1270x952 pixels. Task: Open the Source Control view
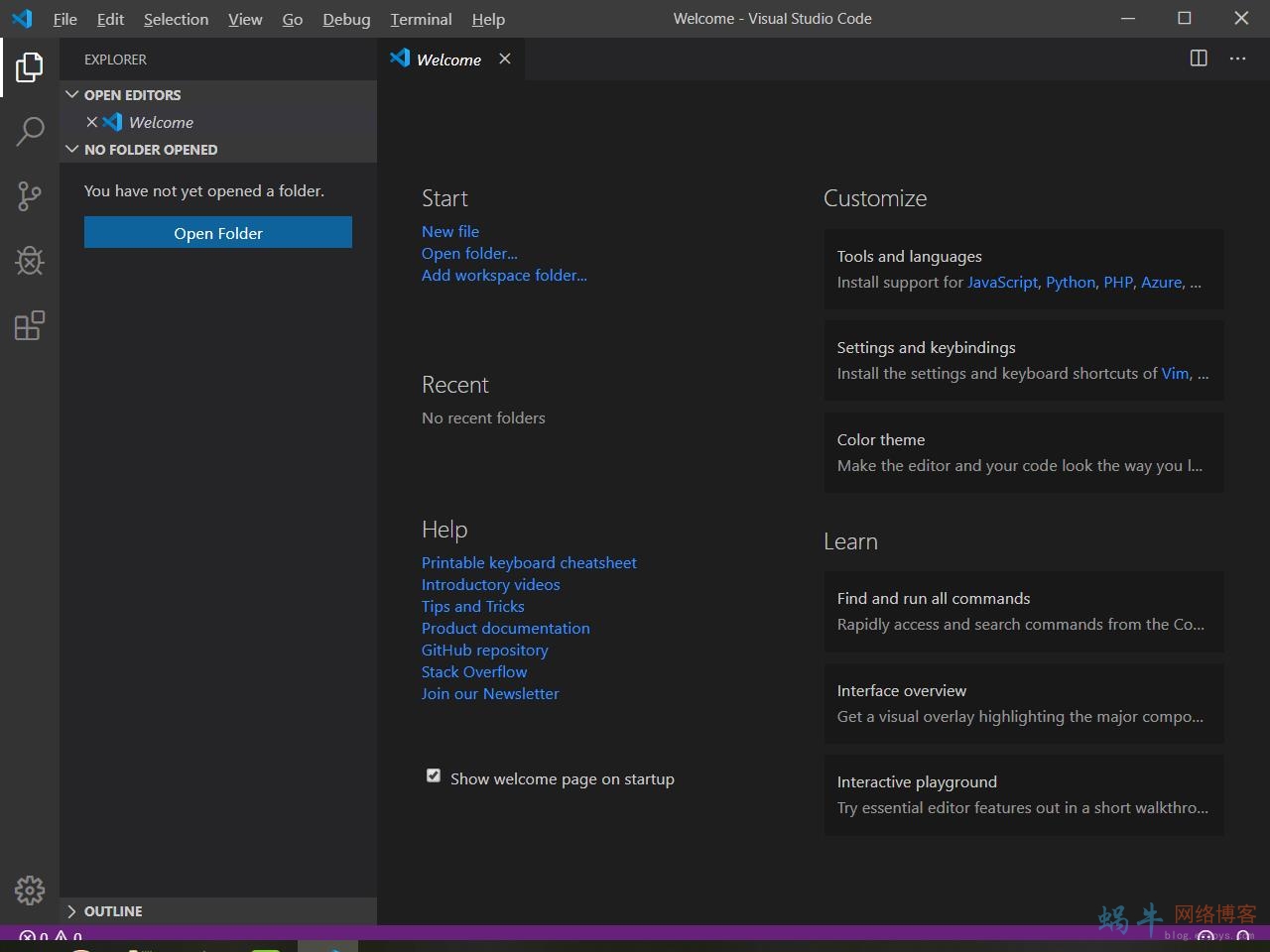(30, 196)
